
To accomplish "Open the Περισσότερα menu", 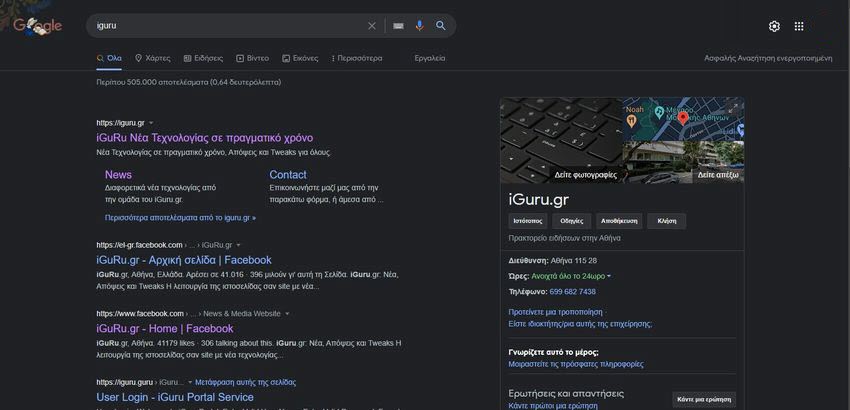I will pos(357,58).
